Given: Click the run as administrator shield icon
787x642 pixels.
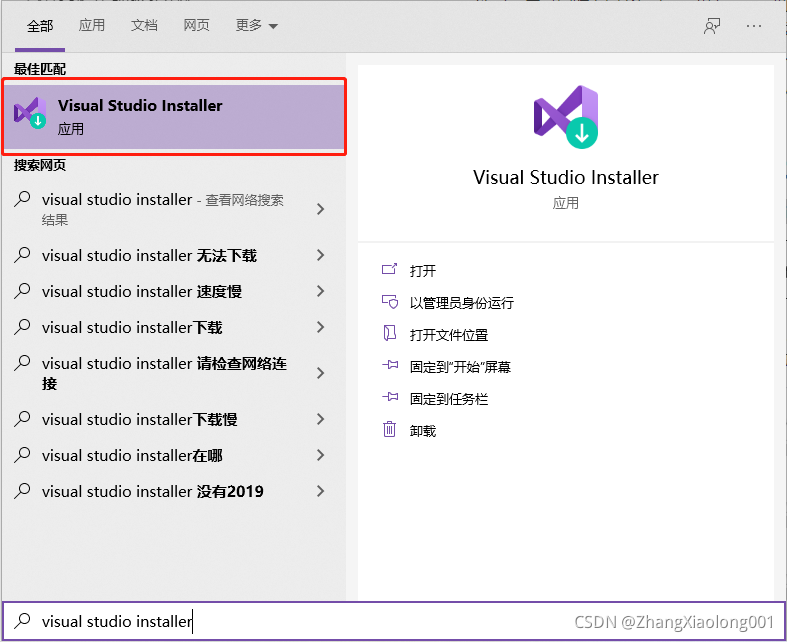Looking at the screenshot, I should (x=389, y=302).
